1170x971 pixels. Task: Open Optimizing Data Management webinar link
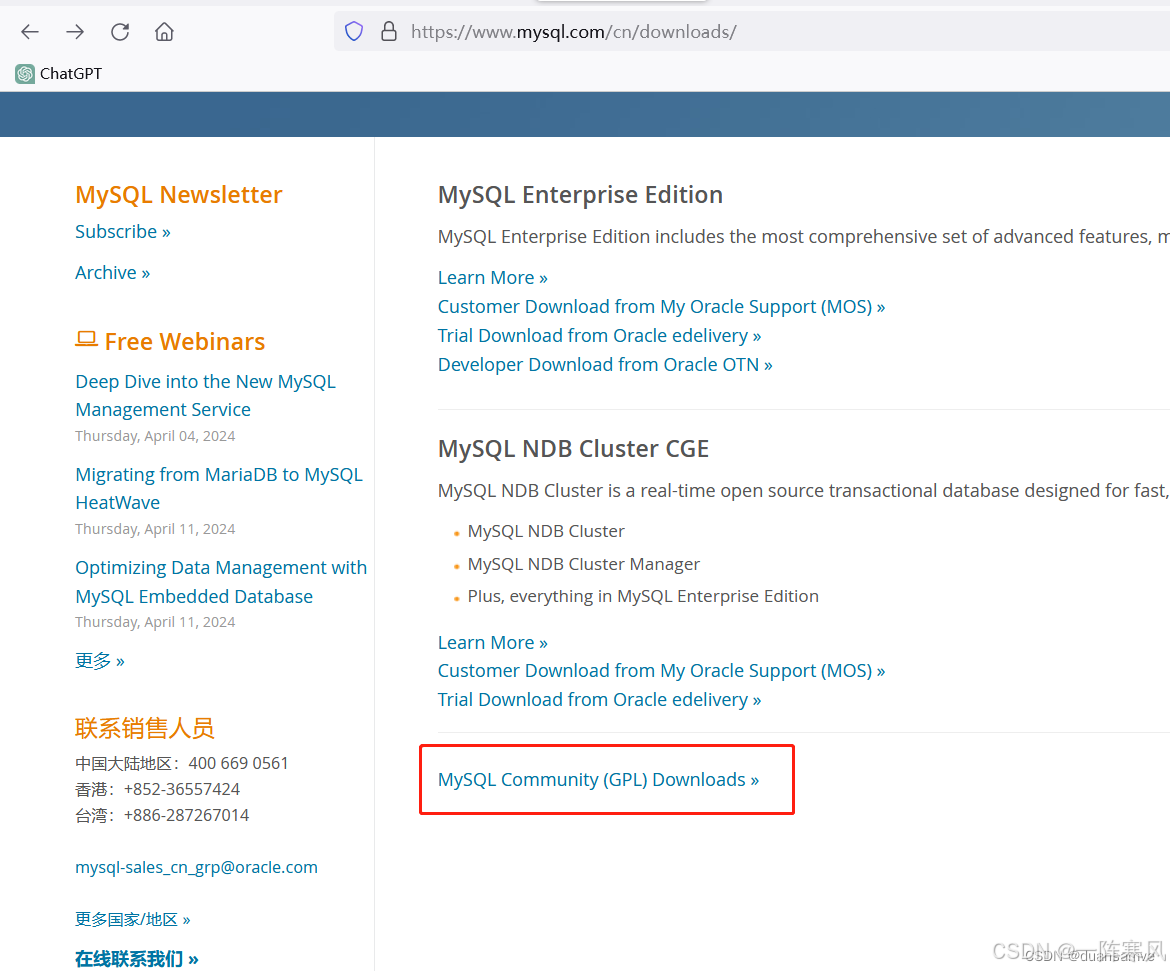point(221,581)
